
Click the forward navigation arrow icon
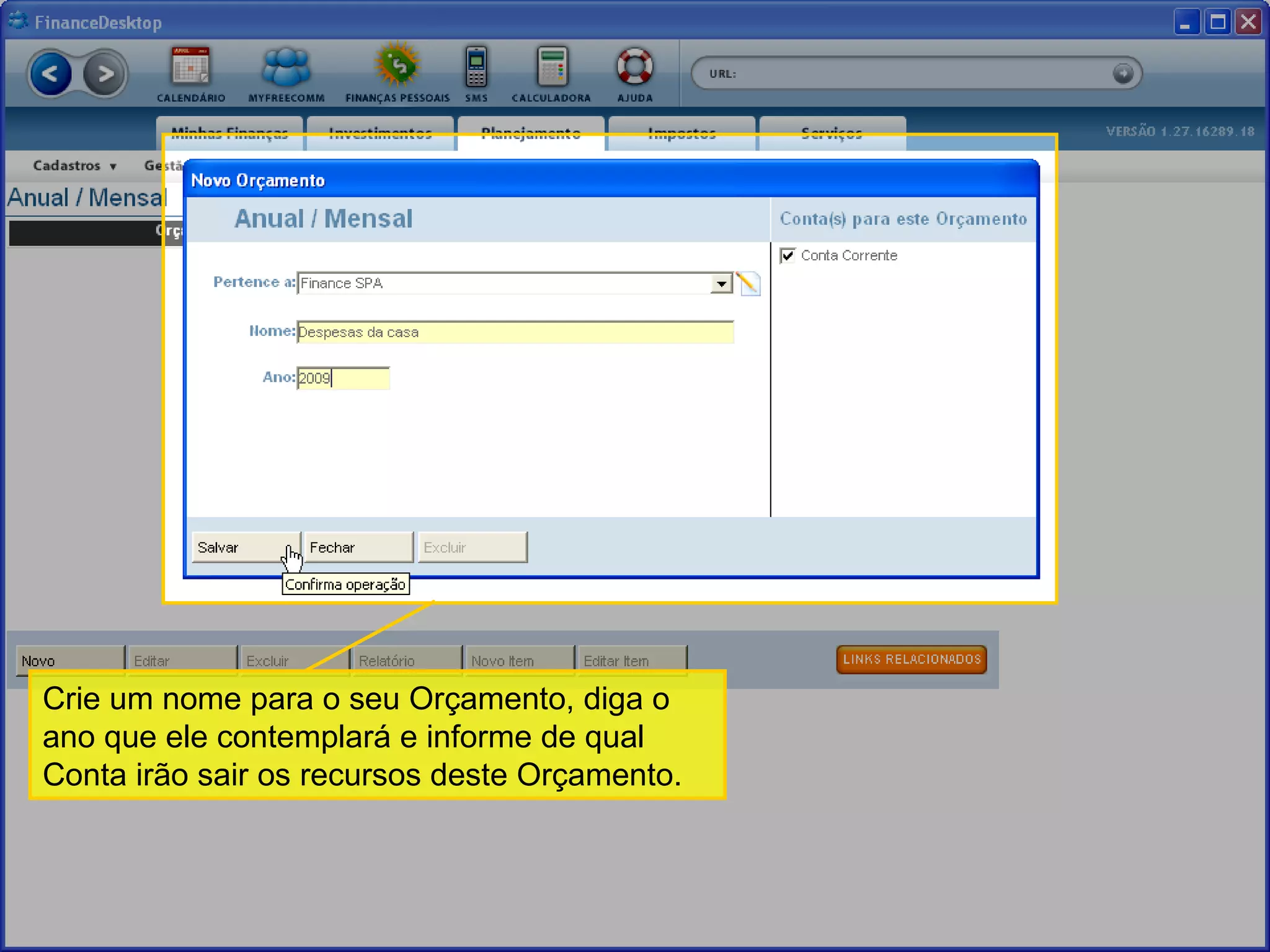(x=105, y=74)
